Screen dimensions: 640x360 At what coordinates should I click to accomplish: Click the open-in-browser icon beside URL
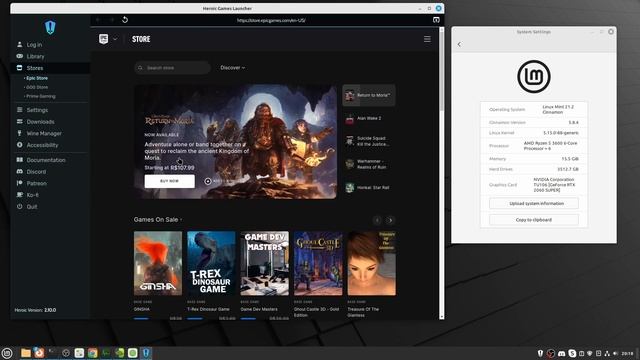pos(436,20)
